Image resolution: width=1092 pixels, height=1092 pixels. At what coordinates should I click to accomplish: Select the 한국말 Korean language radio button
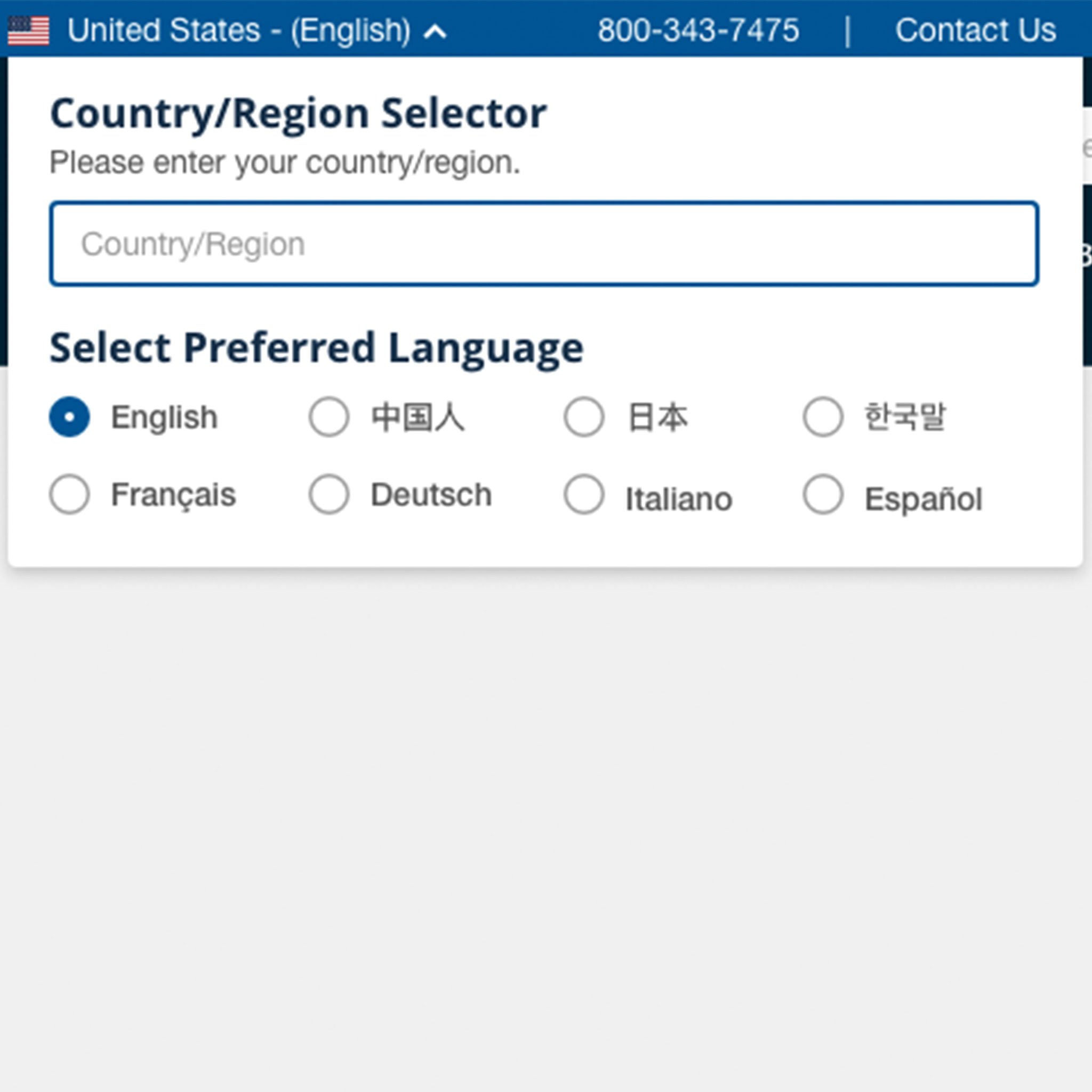click(823, 417)
